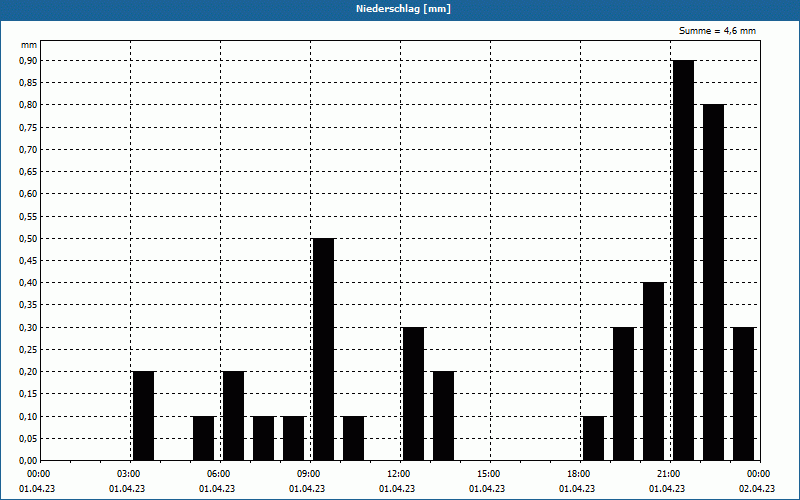The image size is (800, 500).
Task: Click the 18:00 time axis label
Action: tap(580, 474)
